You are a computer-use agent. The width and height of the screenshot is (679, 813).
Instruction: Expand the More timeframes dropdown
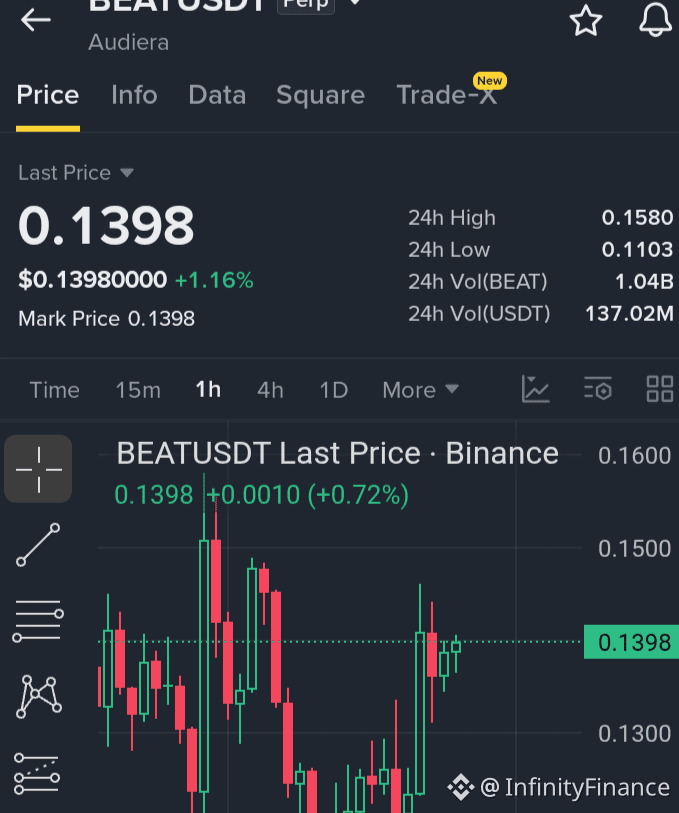(x=420, y=390)
